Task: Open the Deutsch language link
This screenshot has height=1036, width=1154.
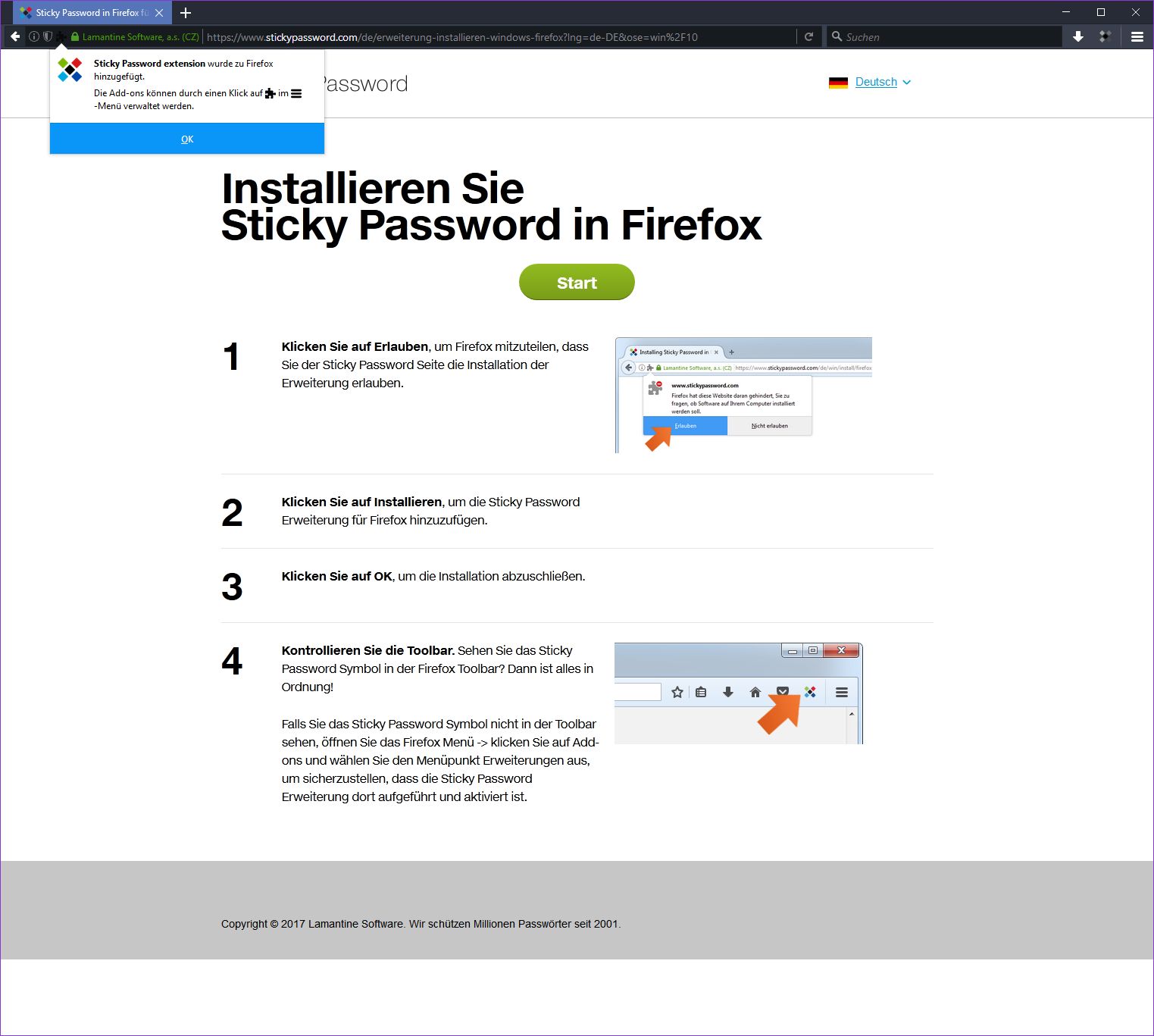Action: point(876,82)
